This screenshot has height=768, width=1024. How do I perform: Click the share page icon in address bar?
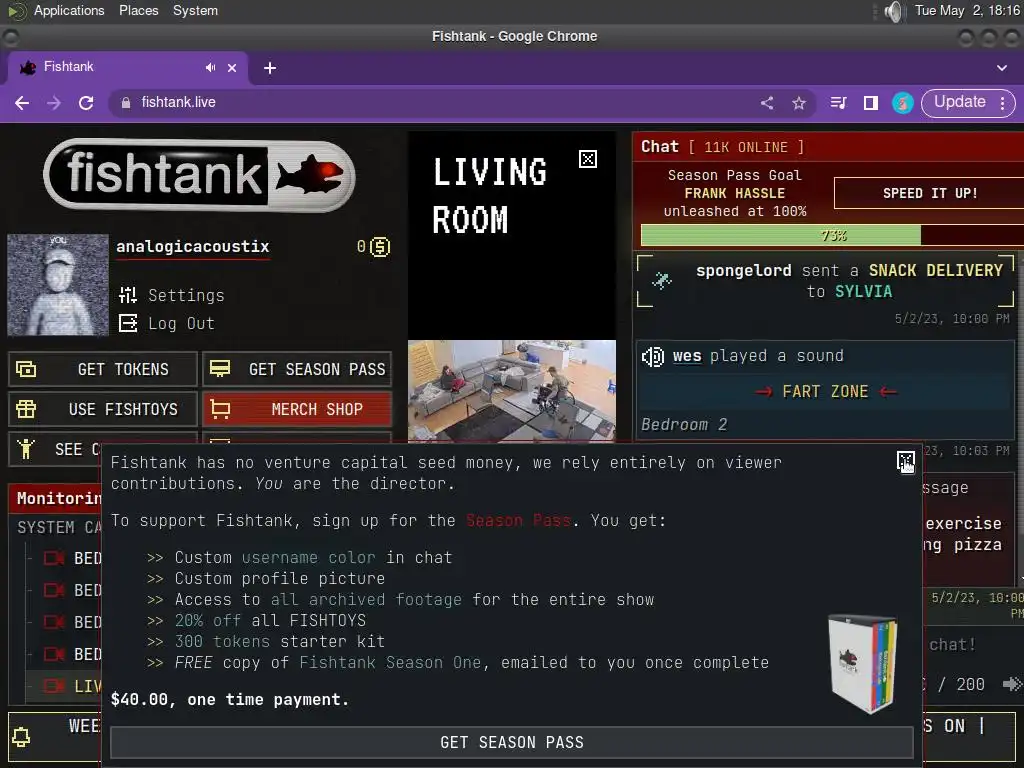[767, 103]
